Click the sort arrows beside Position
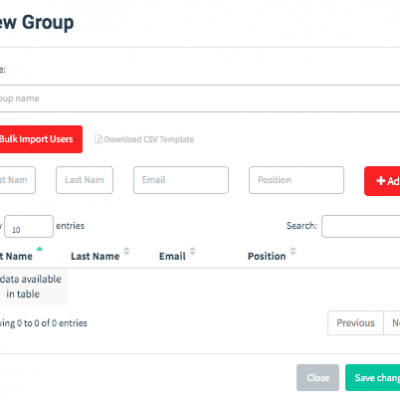Screen dimensions: 400x400 (x=293, y=251)
